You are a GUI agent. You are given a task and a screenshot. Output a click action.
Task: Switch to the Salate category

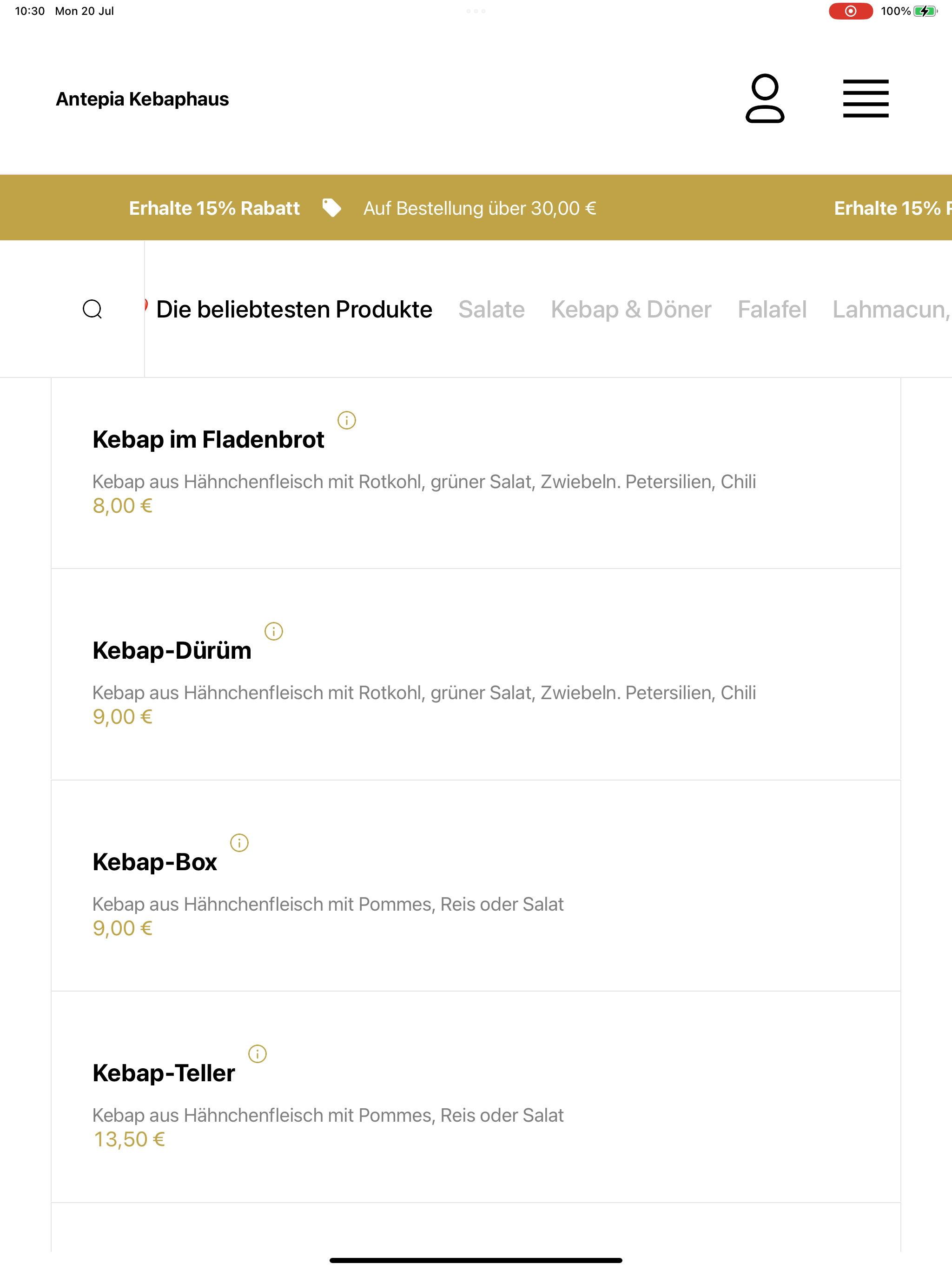(x=491, y=310)
